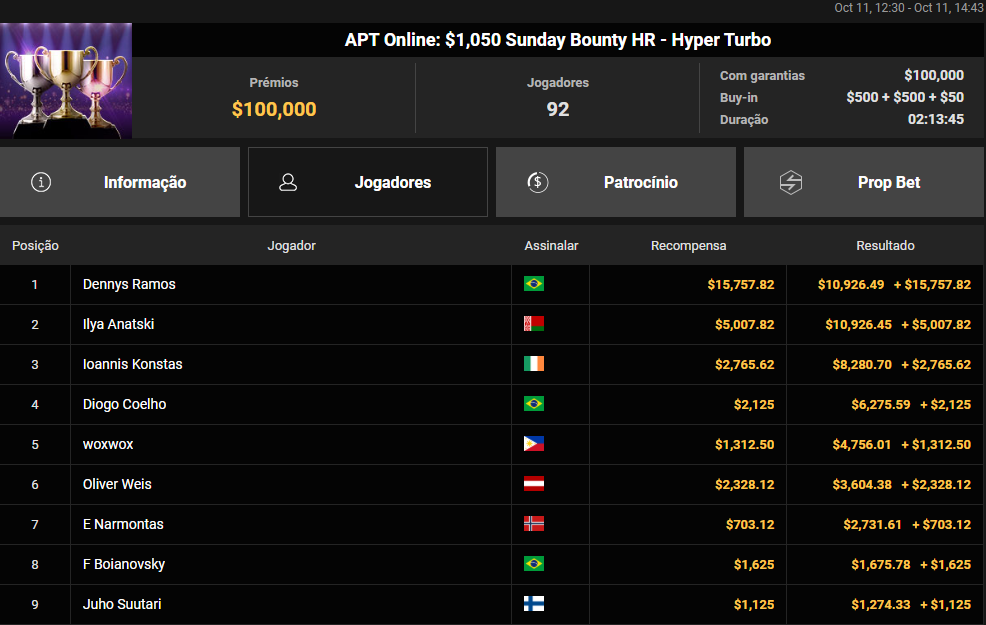This screenshot has width=986, height=625.
Task: Click Finland flag beside Juho Suutari
Action: tap(534, 604)
